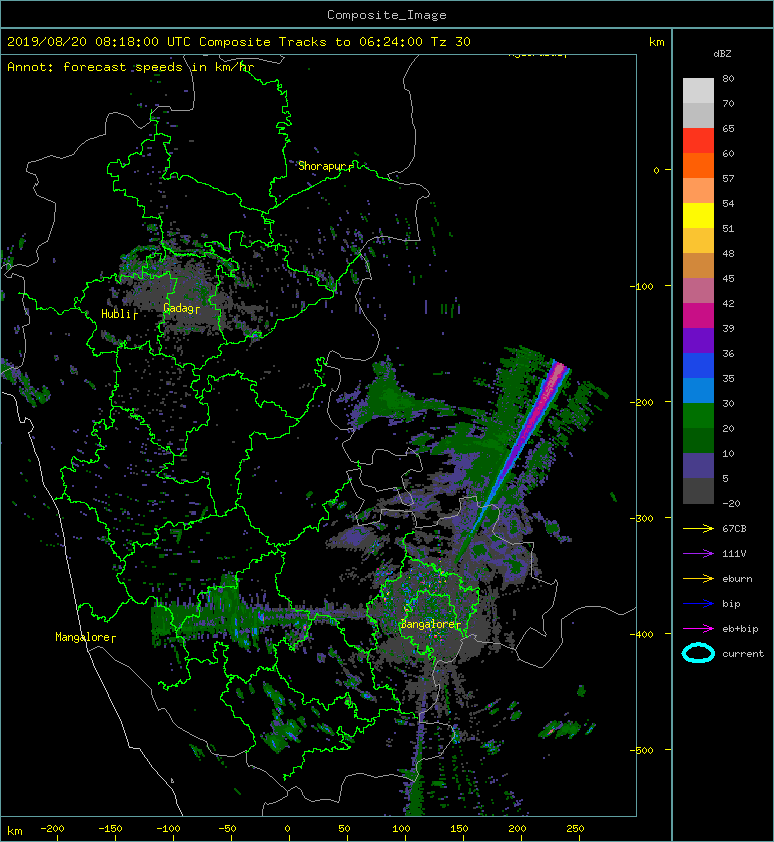Click the Hubli city label
Viewport: 774px width, 842px height.
[118, 314]
